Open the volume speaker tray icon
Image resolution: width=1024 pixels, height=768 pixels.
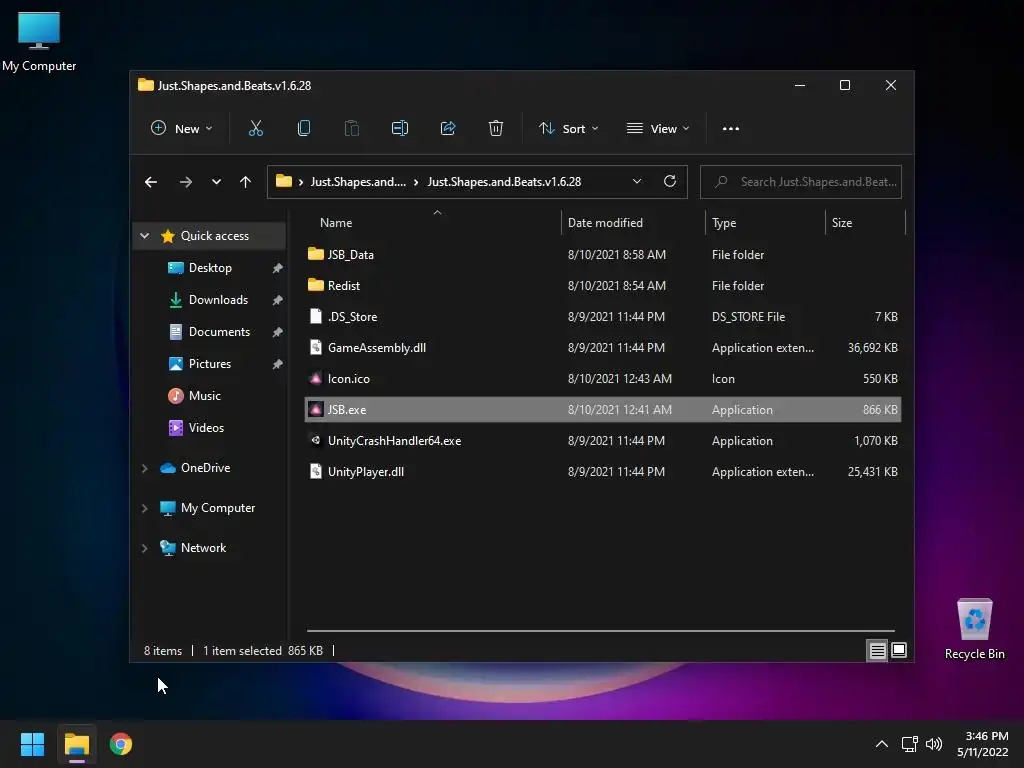(934, 744)
